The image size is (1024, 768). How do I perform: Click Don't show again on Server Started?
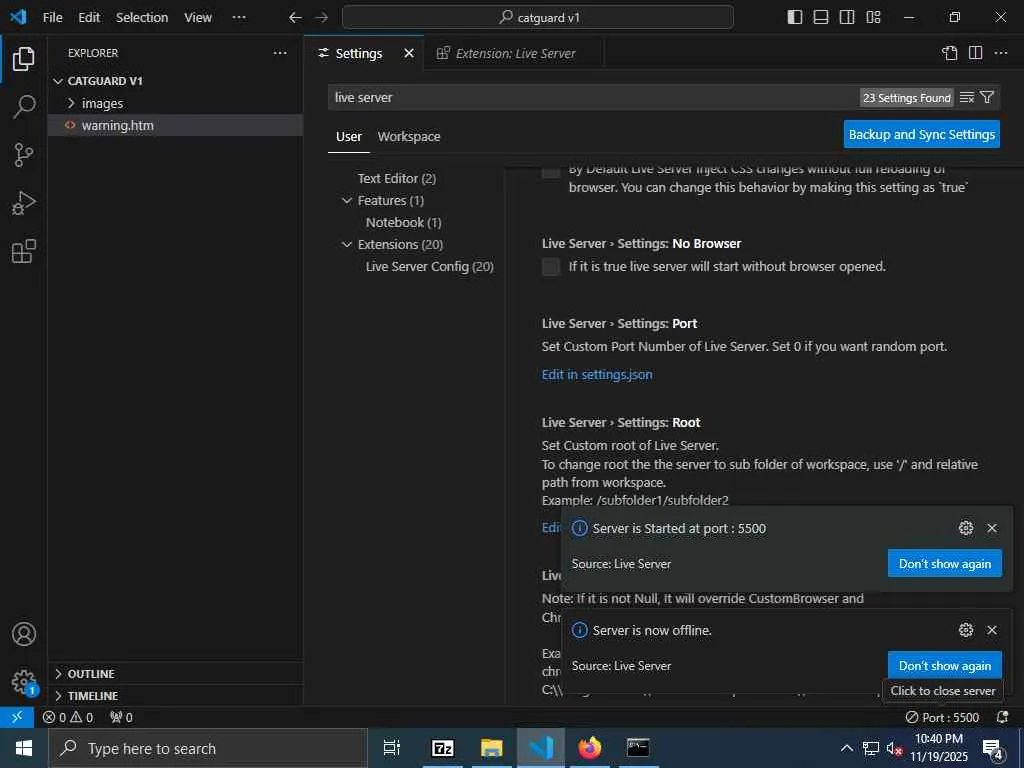[944, 564]
